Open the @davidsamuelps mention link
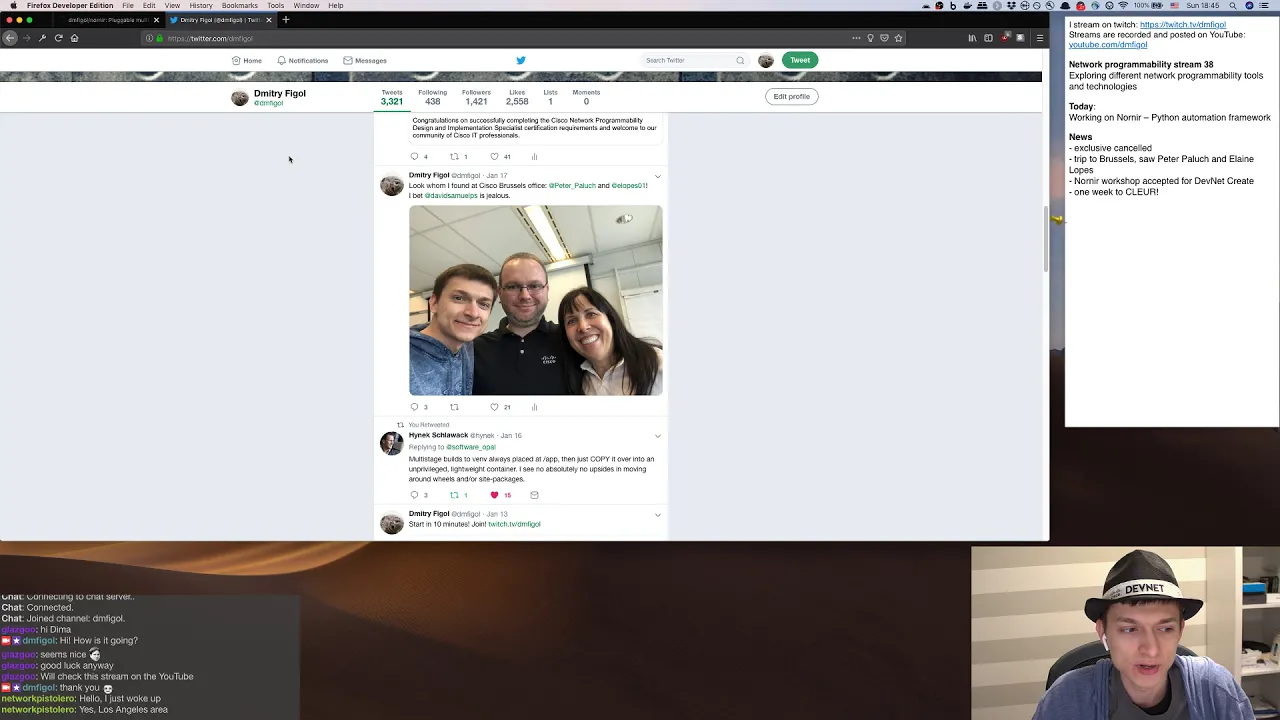The height and width of the screenshot is (720, 1280). (451, 196)
